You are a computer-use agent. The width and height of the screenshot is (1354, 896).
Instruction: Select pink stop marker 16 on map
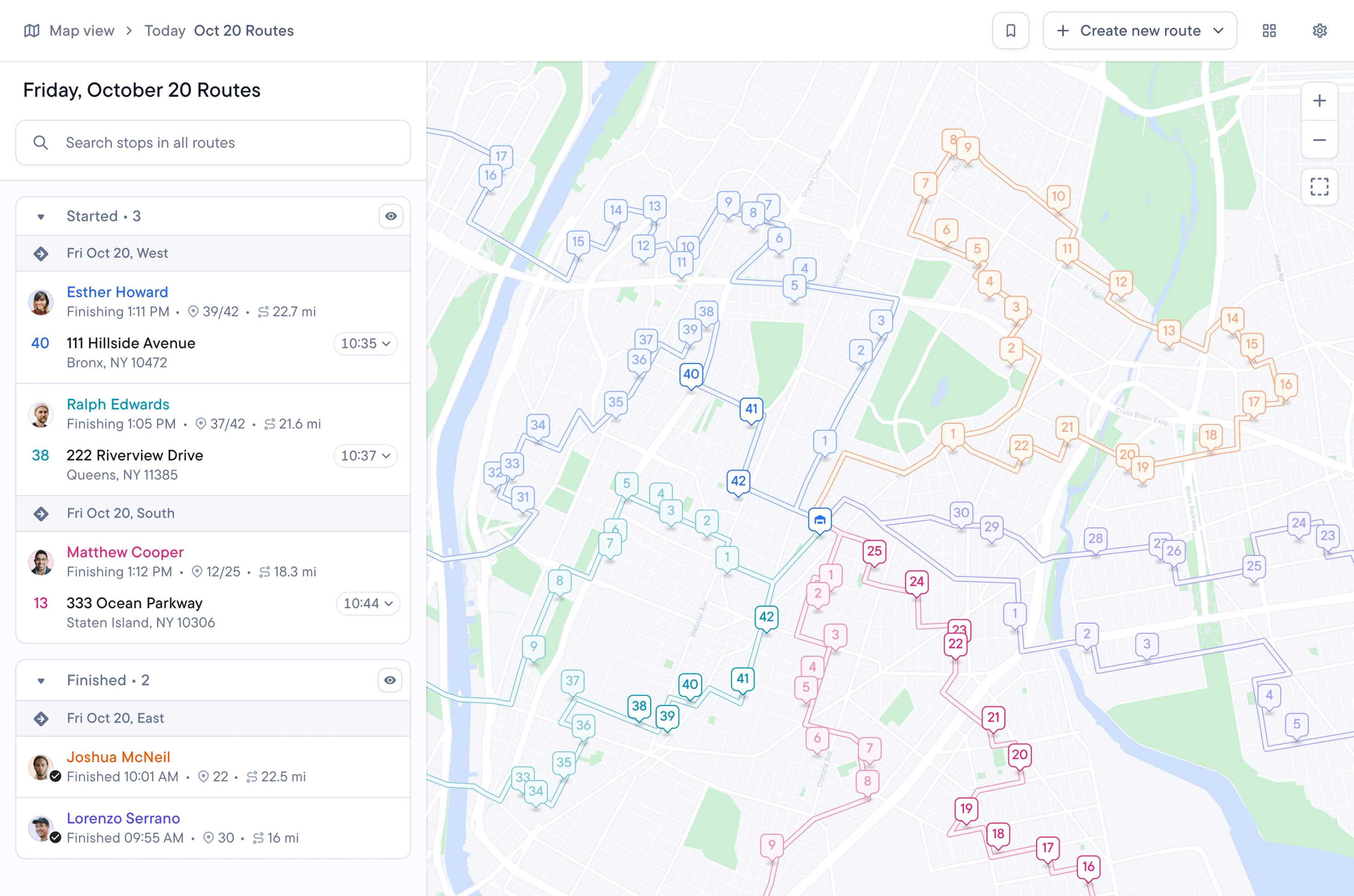(1088, 867)
